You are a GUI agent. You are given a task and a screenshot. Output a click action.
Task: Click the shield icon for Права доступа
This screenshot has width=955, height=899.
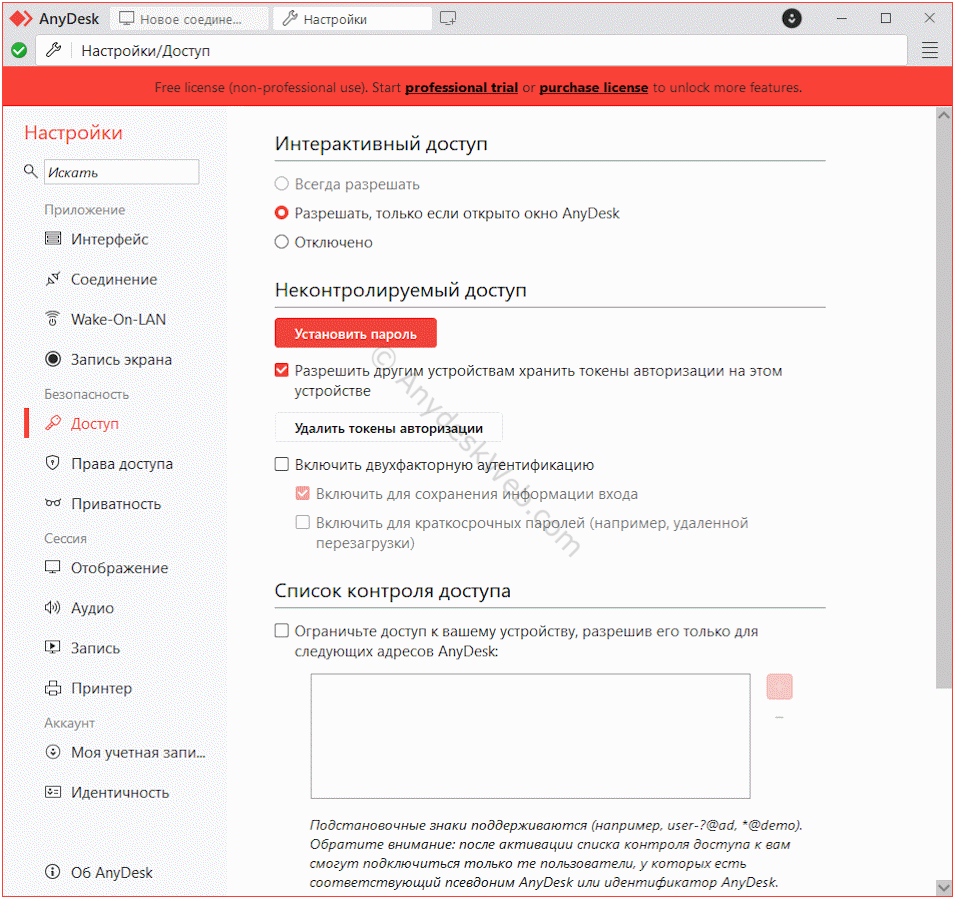coord(53,463)
